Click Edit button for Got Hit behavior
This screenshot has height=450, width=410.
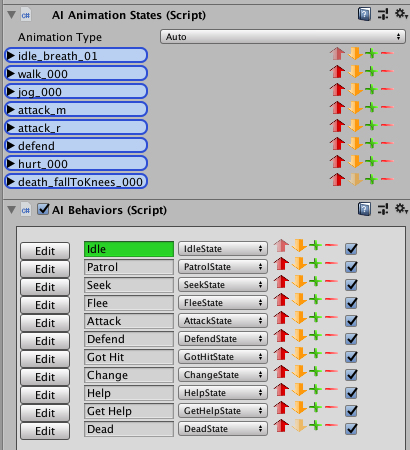45,359
